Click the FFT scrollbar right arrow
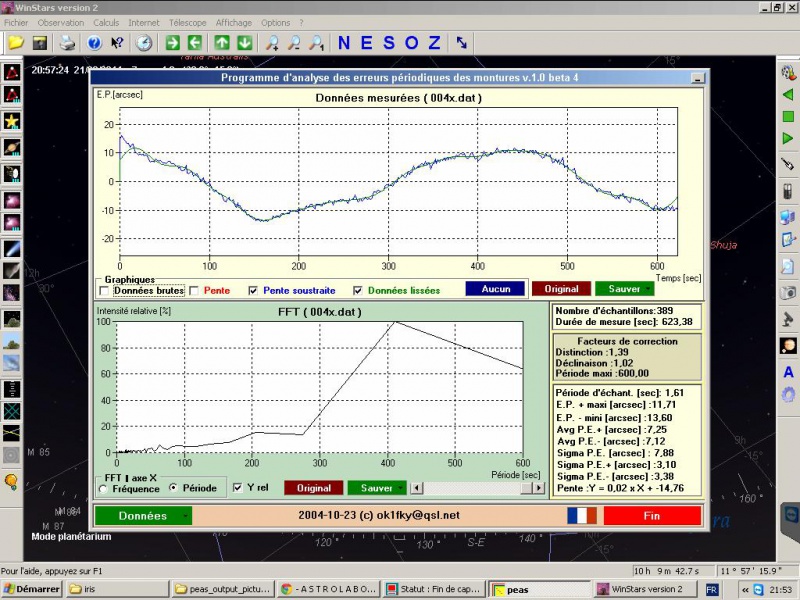Viewport: 800px width, 600px height. pyautogui.click(x=539, y=488)
